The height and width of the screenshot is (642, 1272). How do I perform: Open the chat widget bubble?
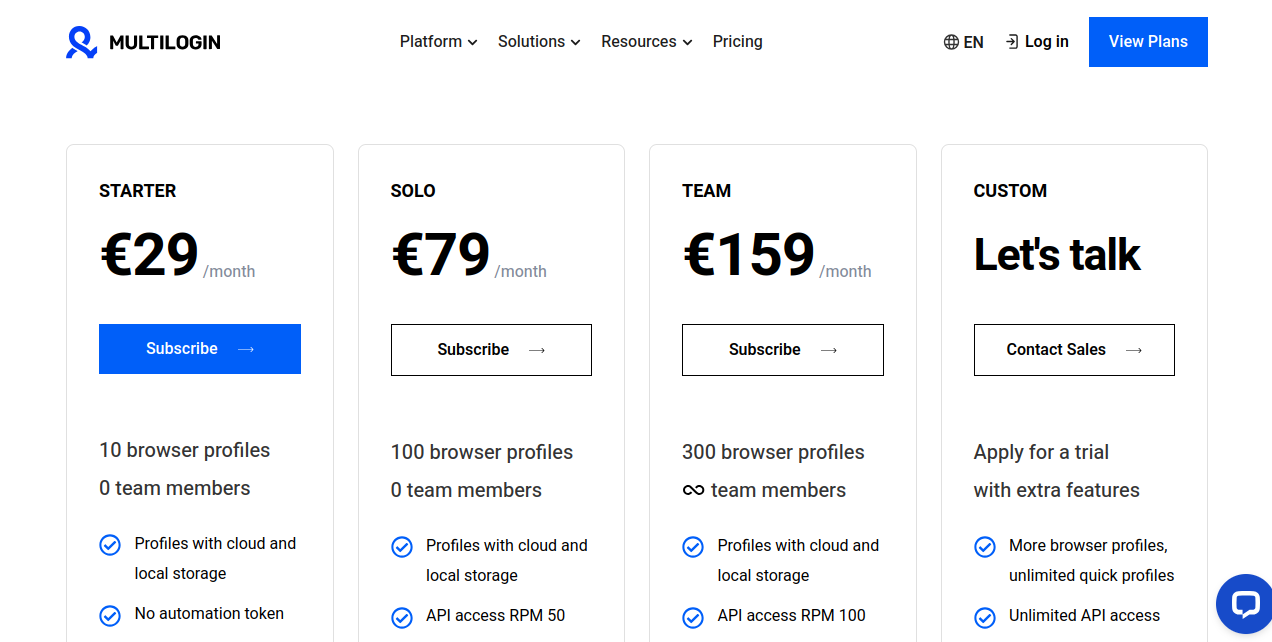pos(1244,604)
